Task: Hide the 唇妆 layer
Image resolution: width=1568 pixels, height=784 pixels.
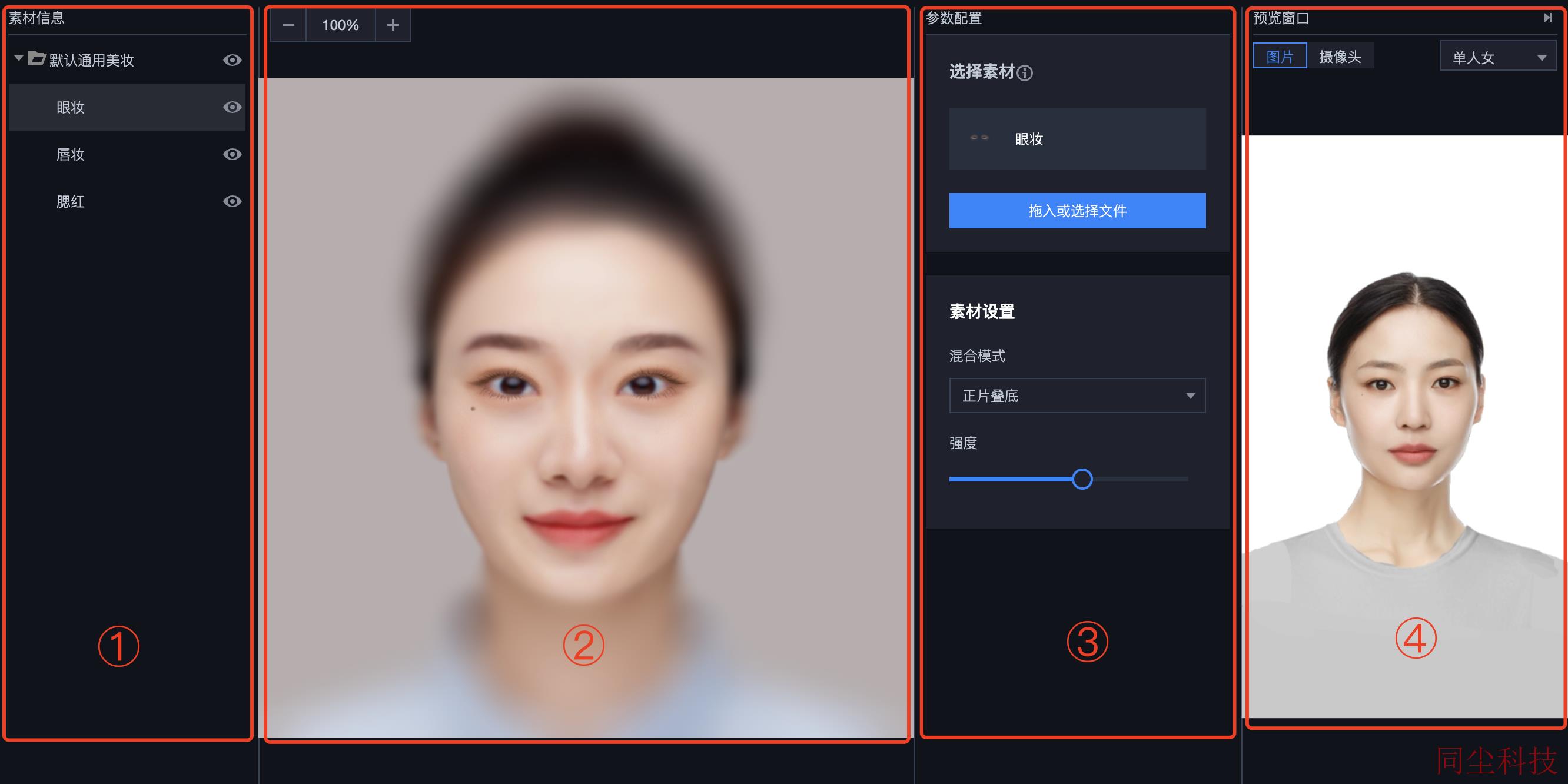Action: pos(232,154)
